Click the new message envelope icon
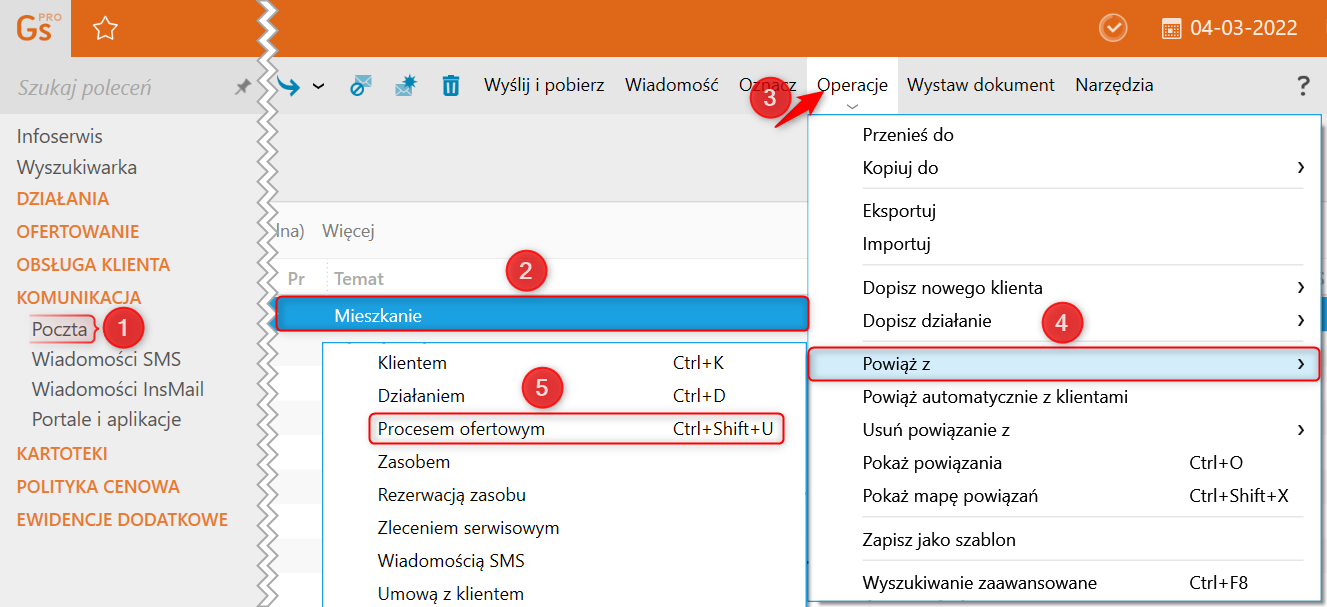The width and height of the screenshot is (1327, 607). click(405, 86)
